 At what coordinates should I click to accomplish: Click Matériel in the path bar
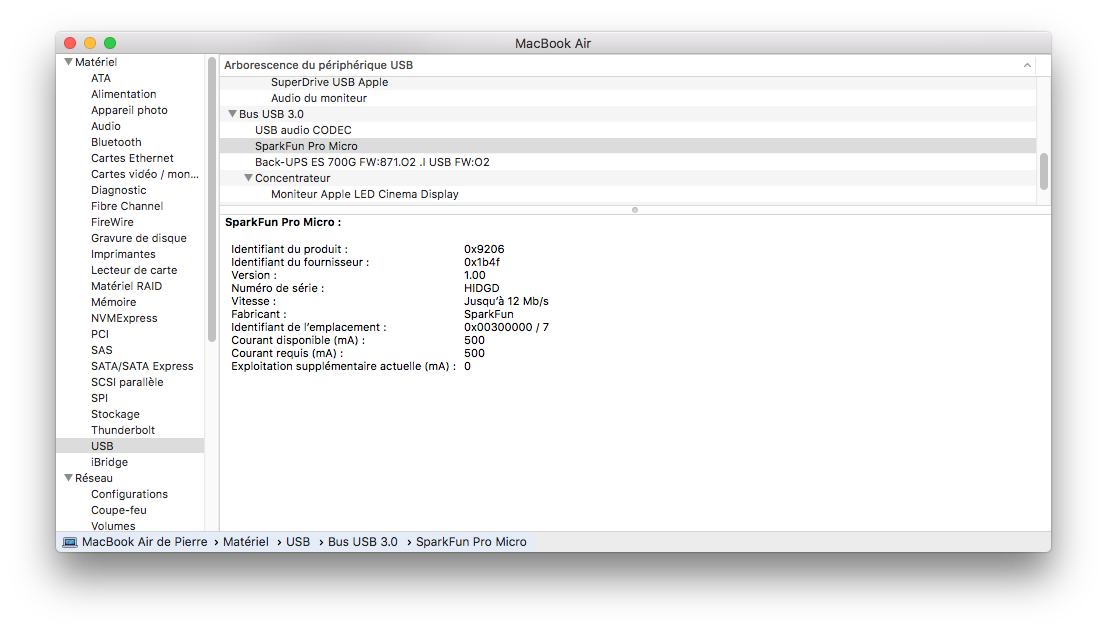coord(246,542)
